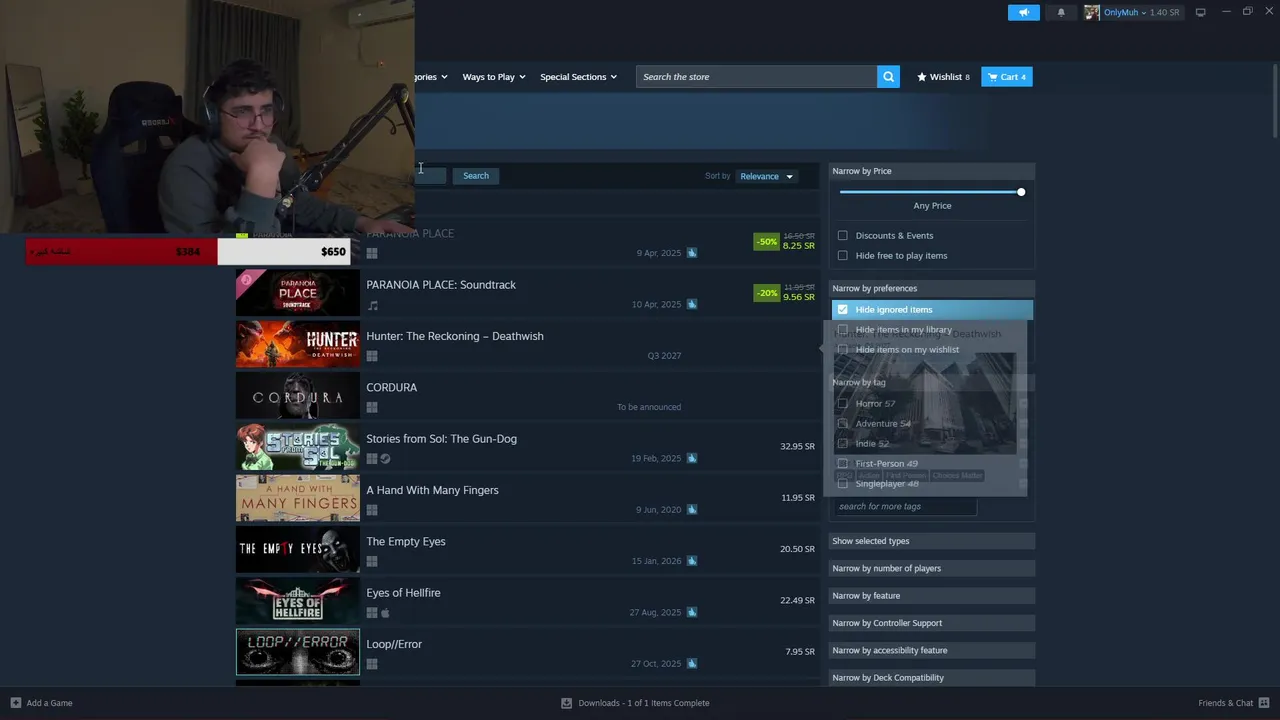Open the Ways to Play menu

point(494,77)
